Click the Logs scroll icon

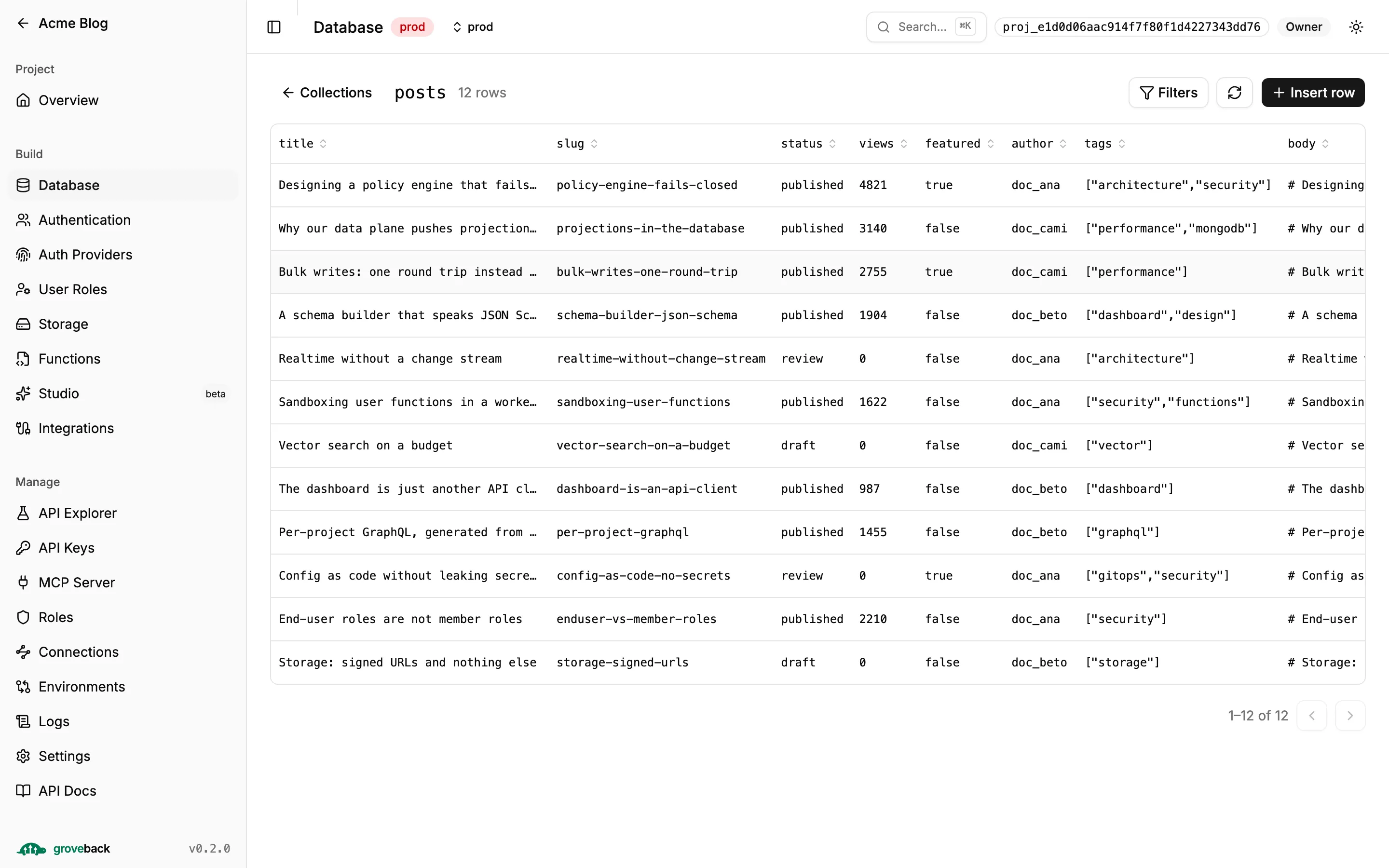click(23, 721)
